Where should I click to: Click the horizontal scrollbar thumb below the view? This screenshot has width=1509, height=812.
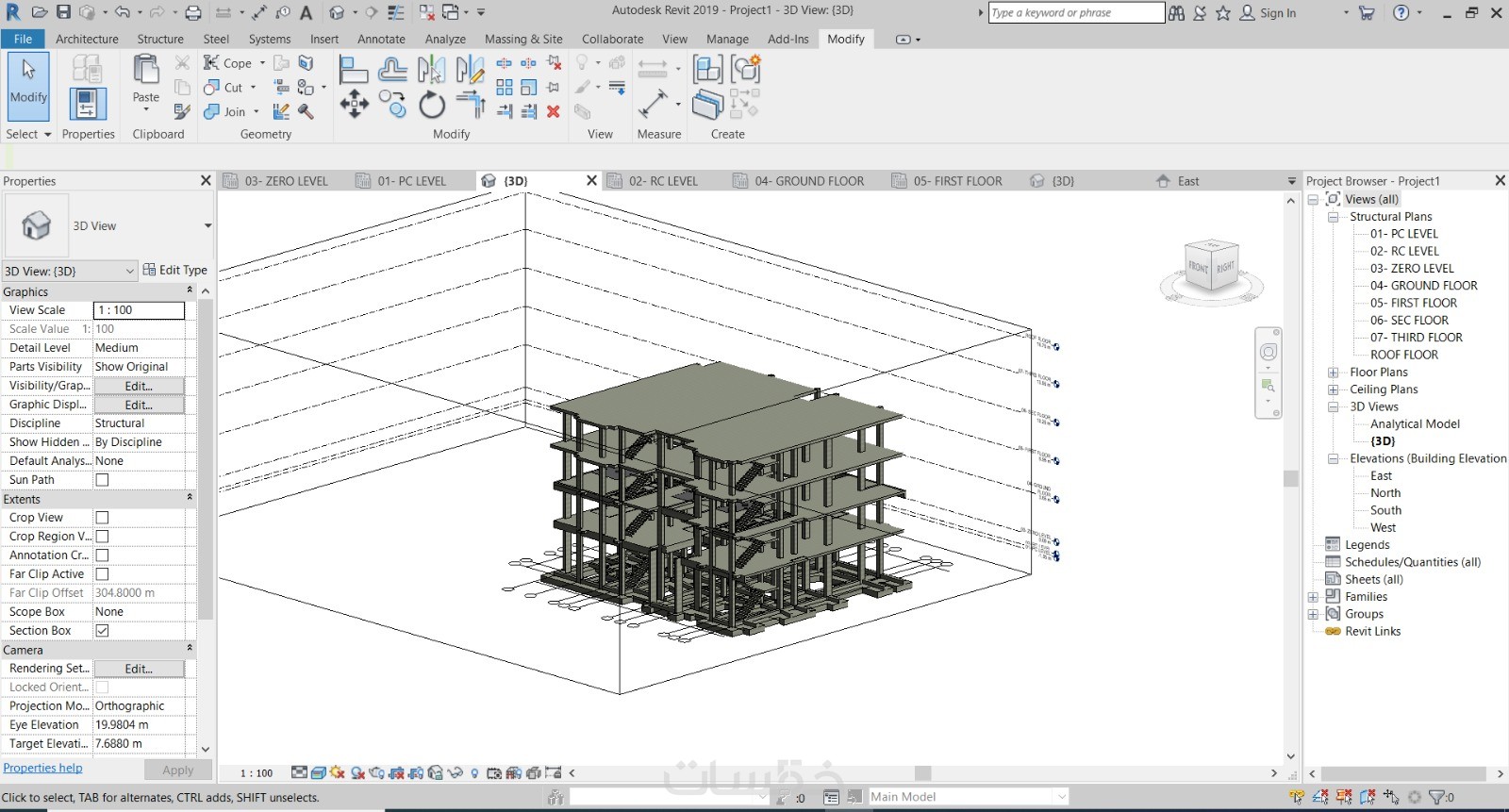coord(922,773)
